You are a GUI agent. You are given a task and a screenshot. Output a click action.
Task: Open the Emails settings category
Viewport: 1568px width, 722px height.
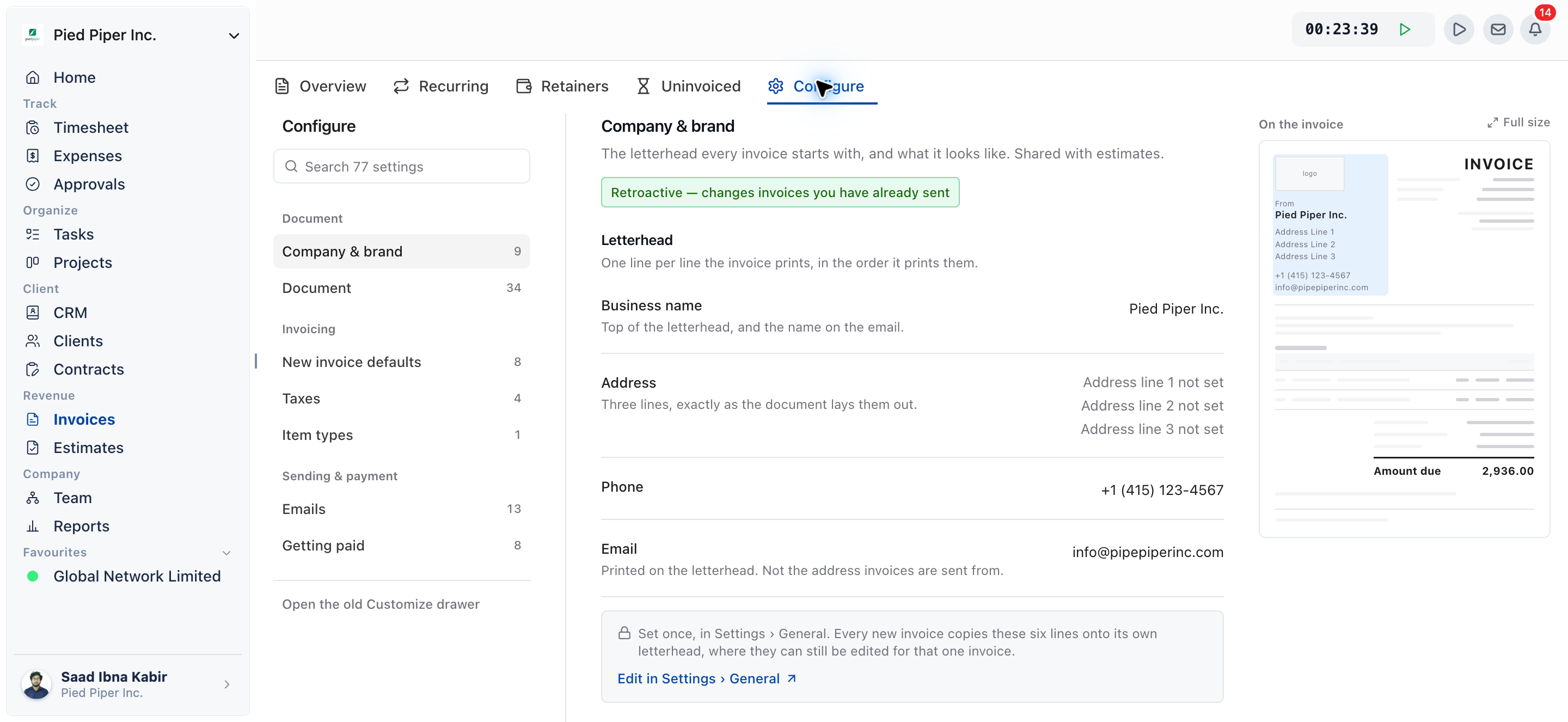(402, 509)
